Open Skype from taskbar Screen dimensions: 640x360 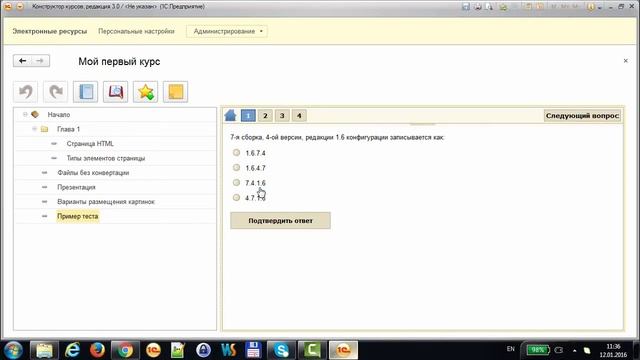281,350
